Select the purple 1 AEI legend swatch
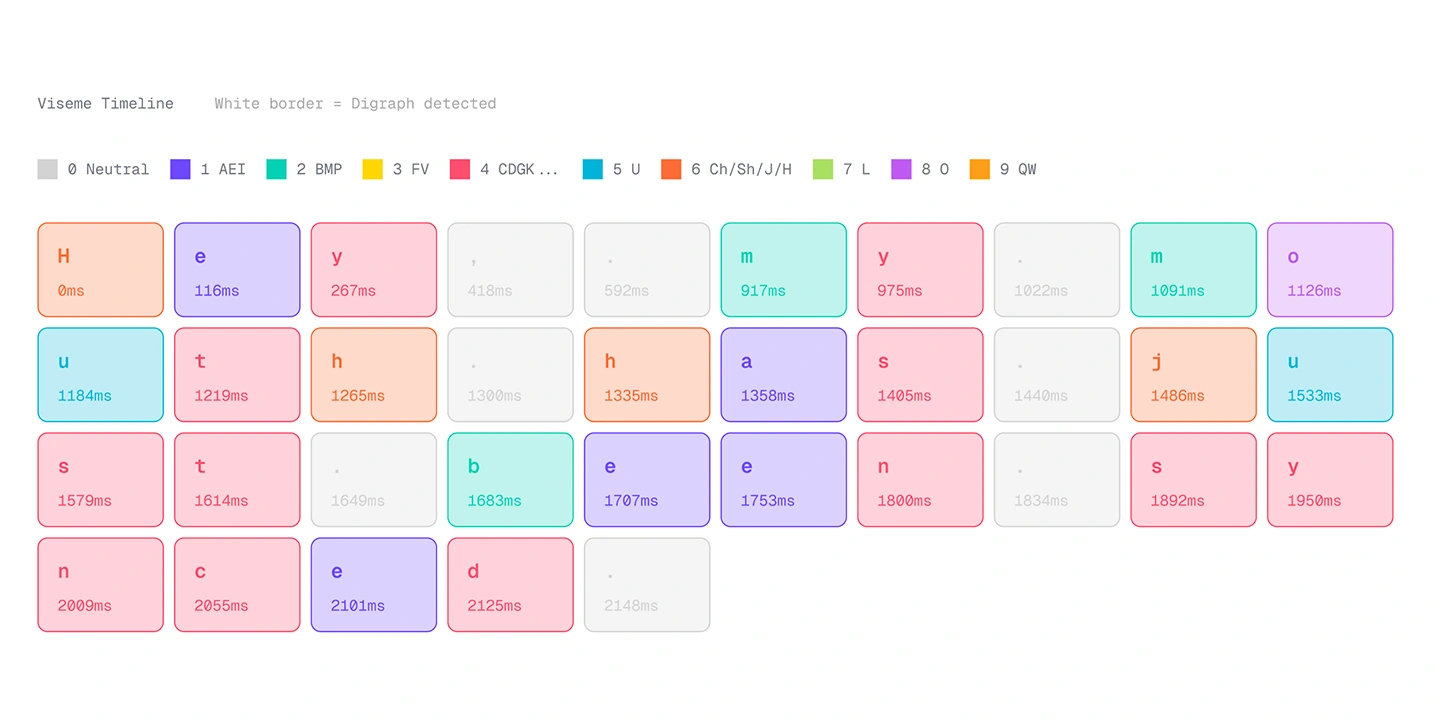This screenshot has width=1436, height=727. [180, 169]
